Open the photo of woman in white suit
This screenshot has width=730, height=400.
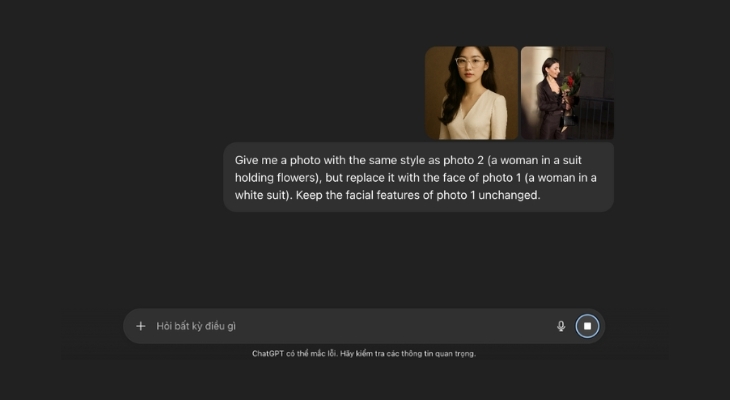point(471,92)
